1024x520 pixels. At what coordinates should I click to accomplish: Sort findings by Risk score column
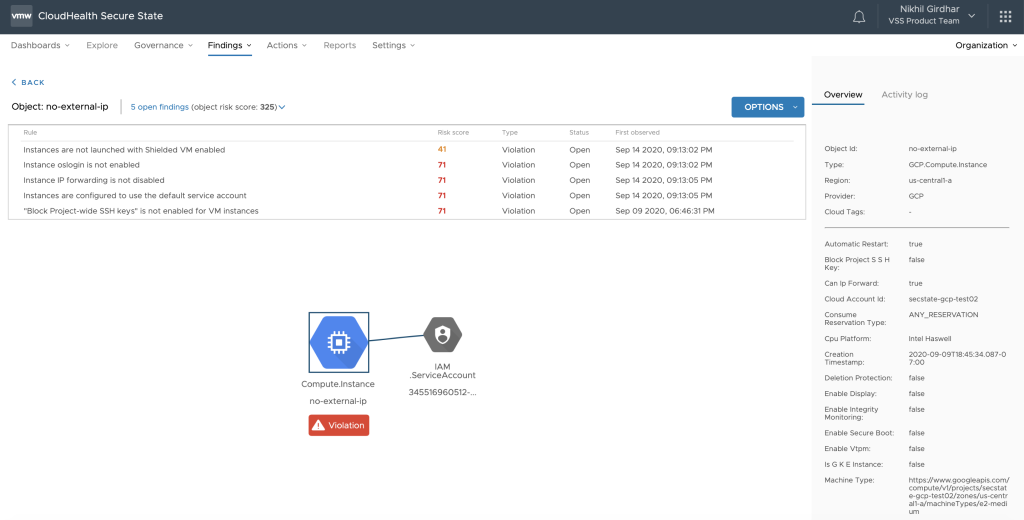click(453, 132)
